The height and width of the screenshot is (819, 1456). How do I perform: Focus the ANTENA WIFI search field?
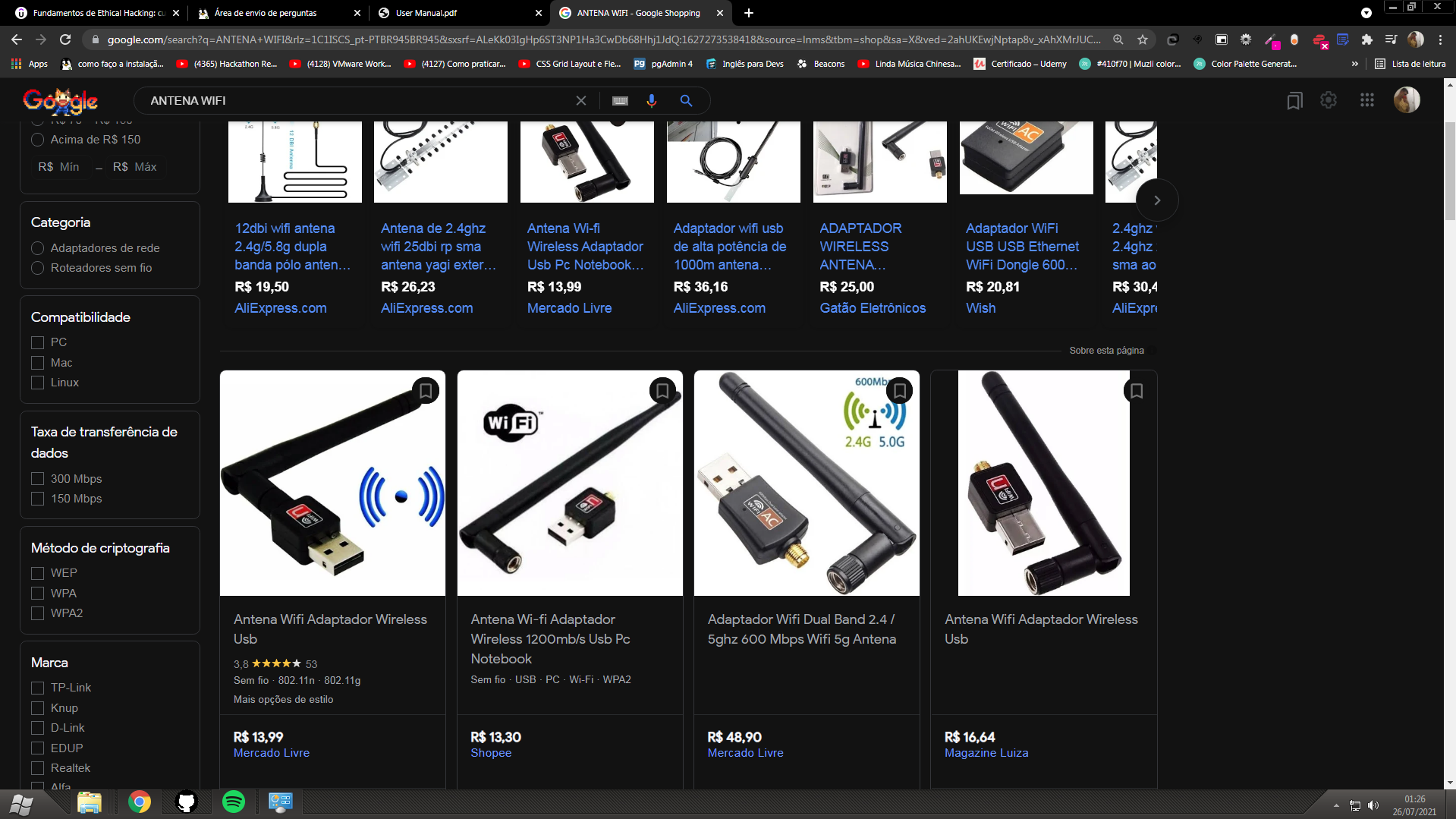coord(357,100)
